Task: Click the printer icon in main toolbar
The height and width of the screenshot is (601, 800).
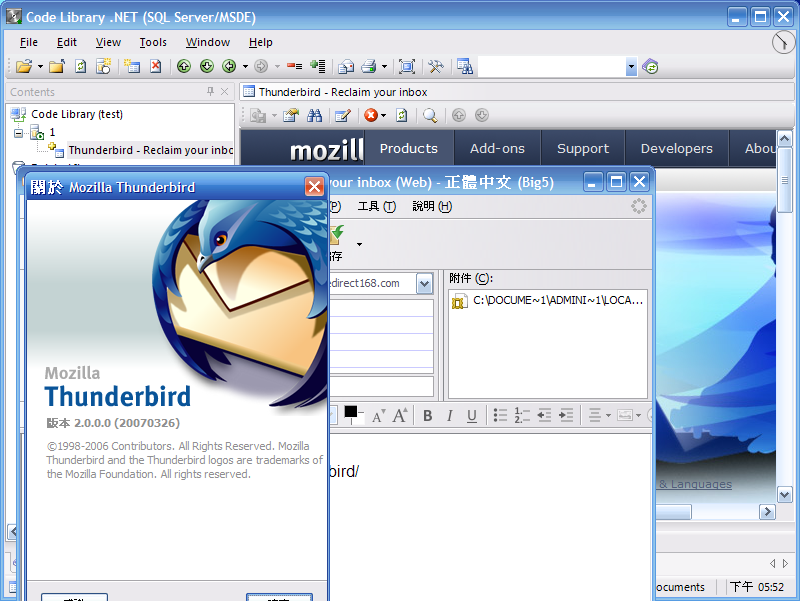Action: tap(368, 66)
